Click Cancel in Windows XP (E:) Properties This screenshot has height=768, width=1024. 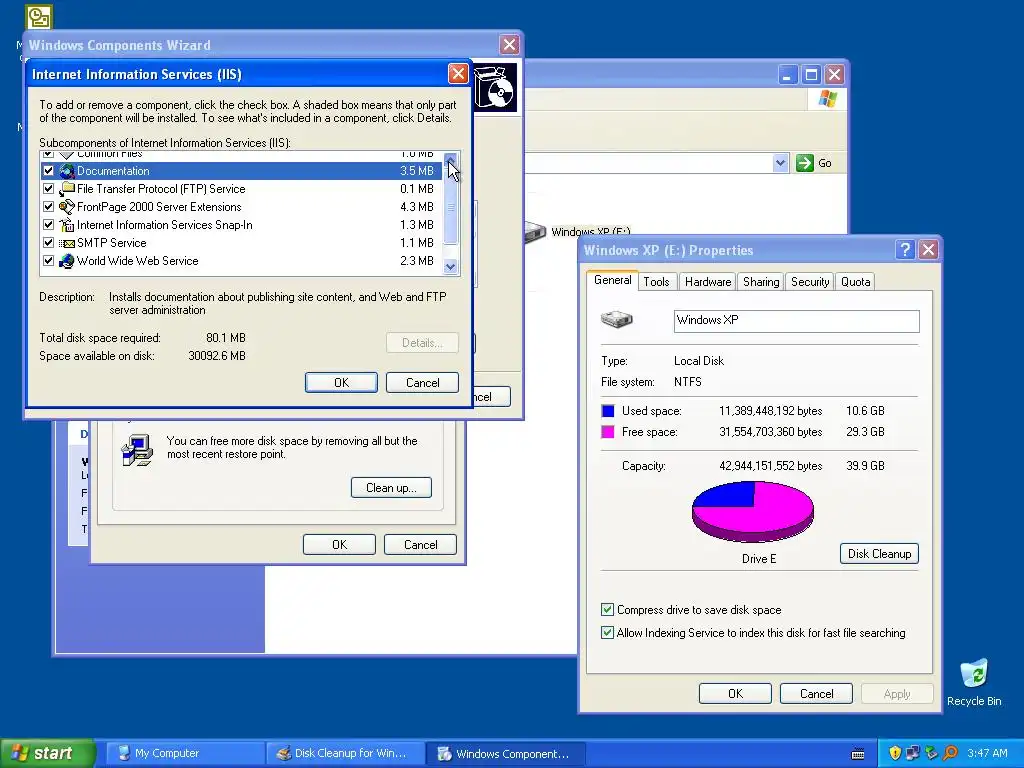(x=816, y=694)
